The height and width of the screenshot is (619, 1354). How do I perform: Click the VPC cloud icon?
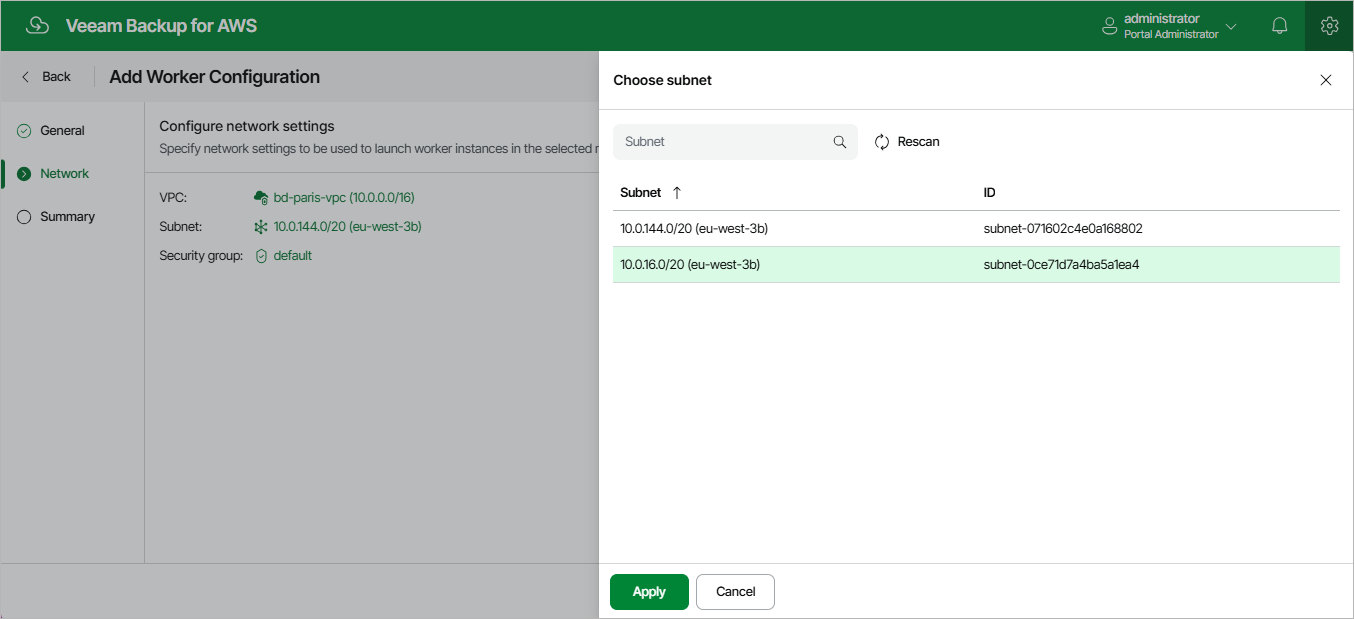pos(261,198)
